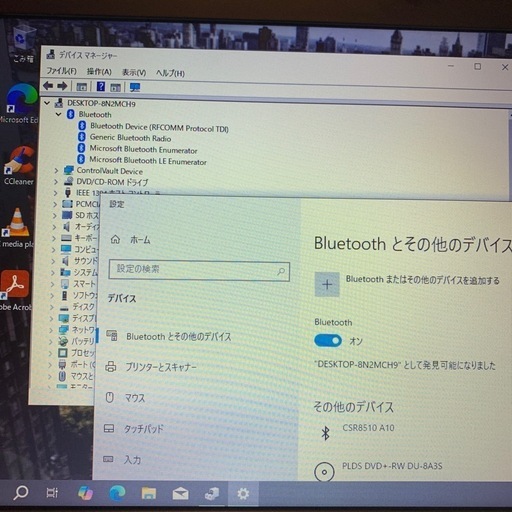Click the forward arrow in Device Manager toolbar

(x=62, y=87)
